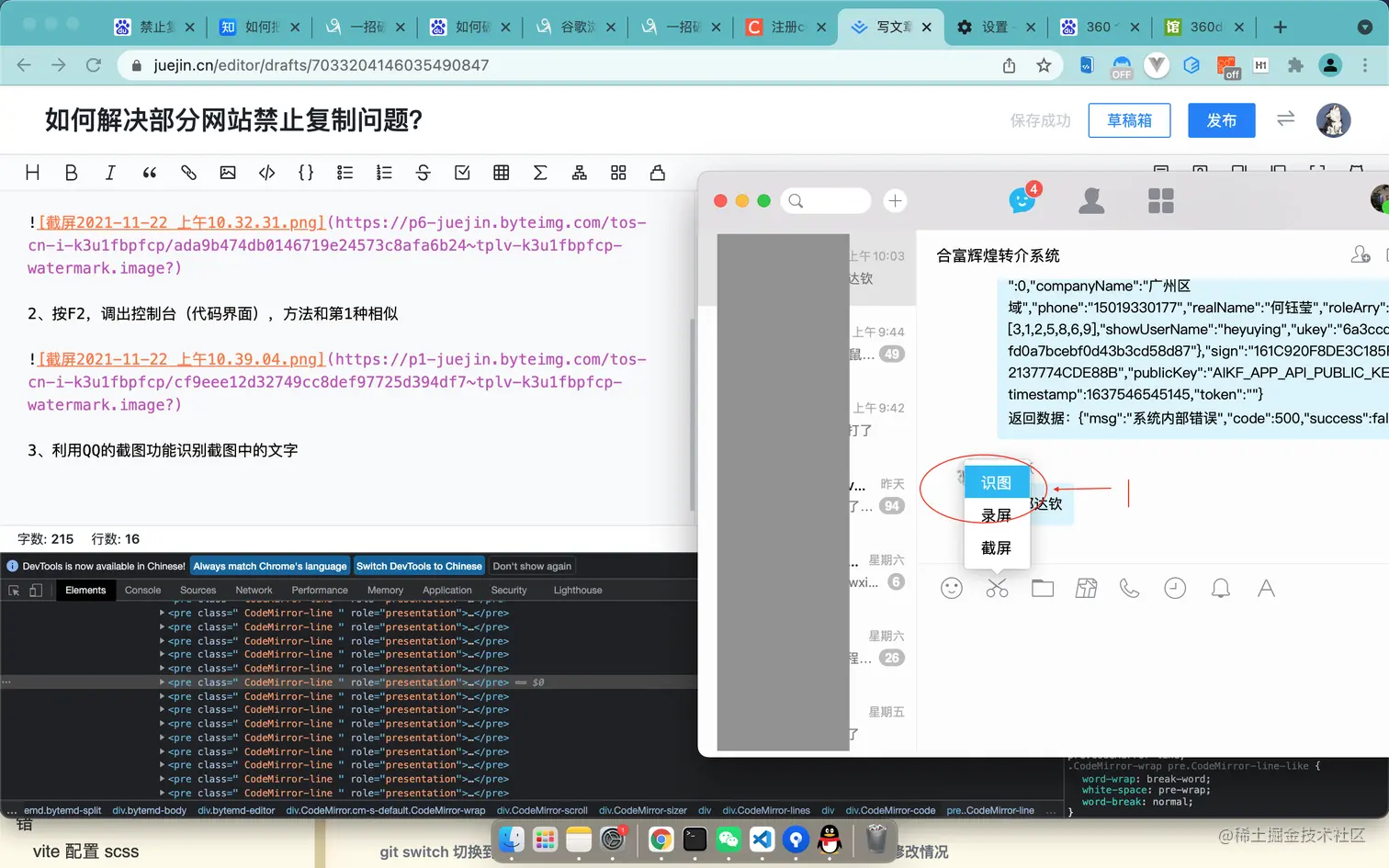Open the emoji picker in the QQ chat
This screenshot has width=1389, height=868.
point(952,588)
